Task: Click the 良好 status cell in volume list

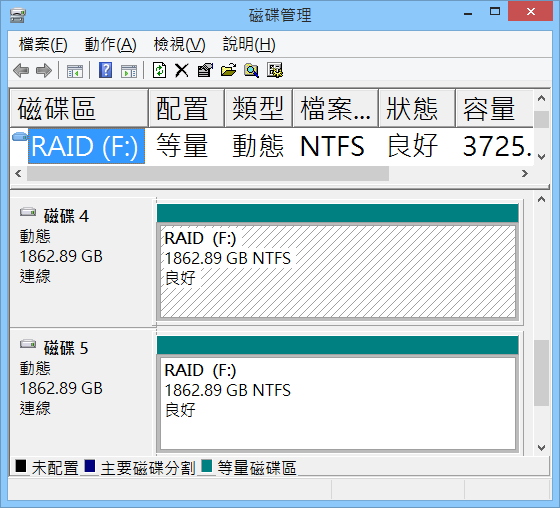Action: tap(412, 145)
